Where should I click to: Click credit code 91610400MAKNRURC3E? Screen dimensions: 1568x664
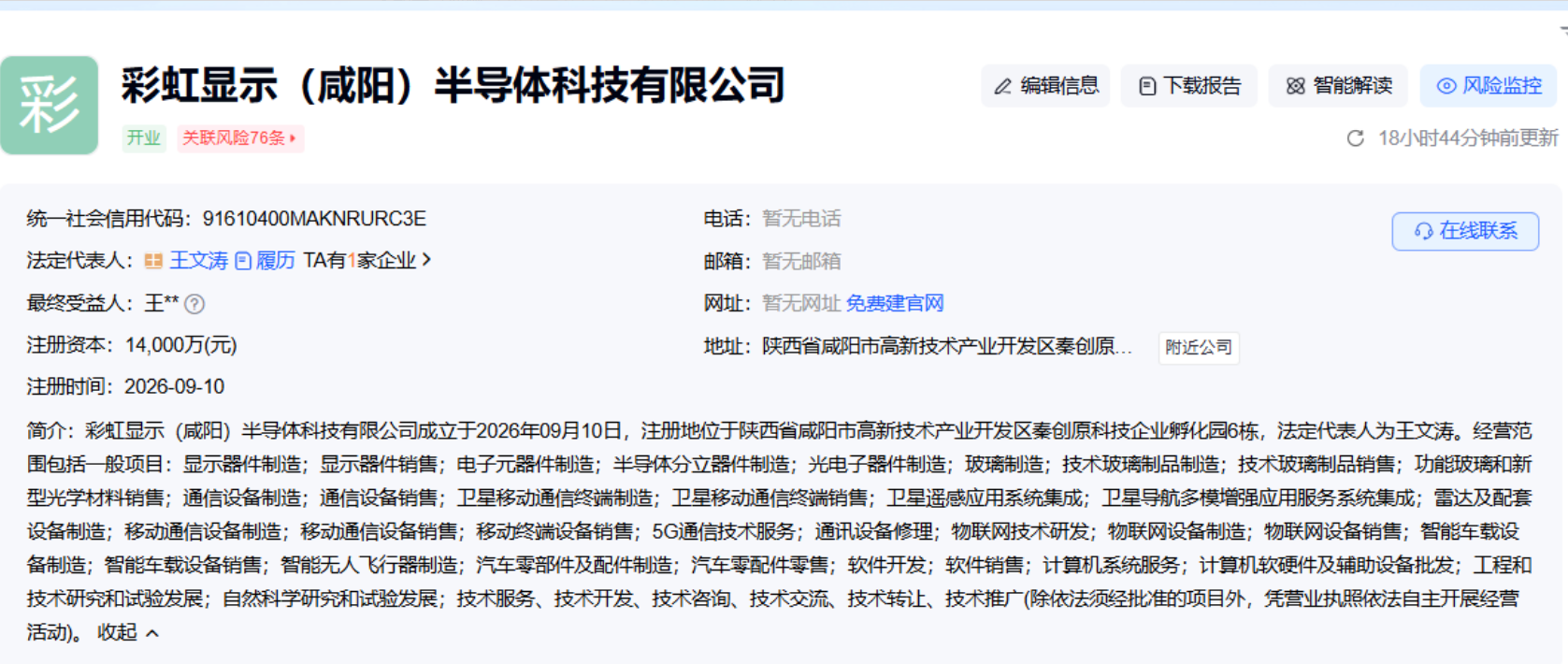click(314, 219)
